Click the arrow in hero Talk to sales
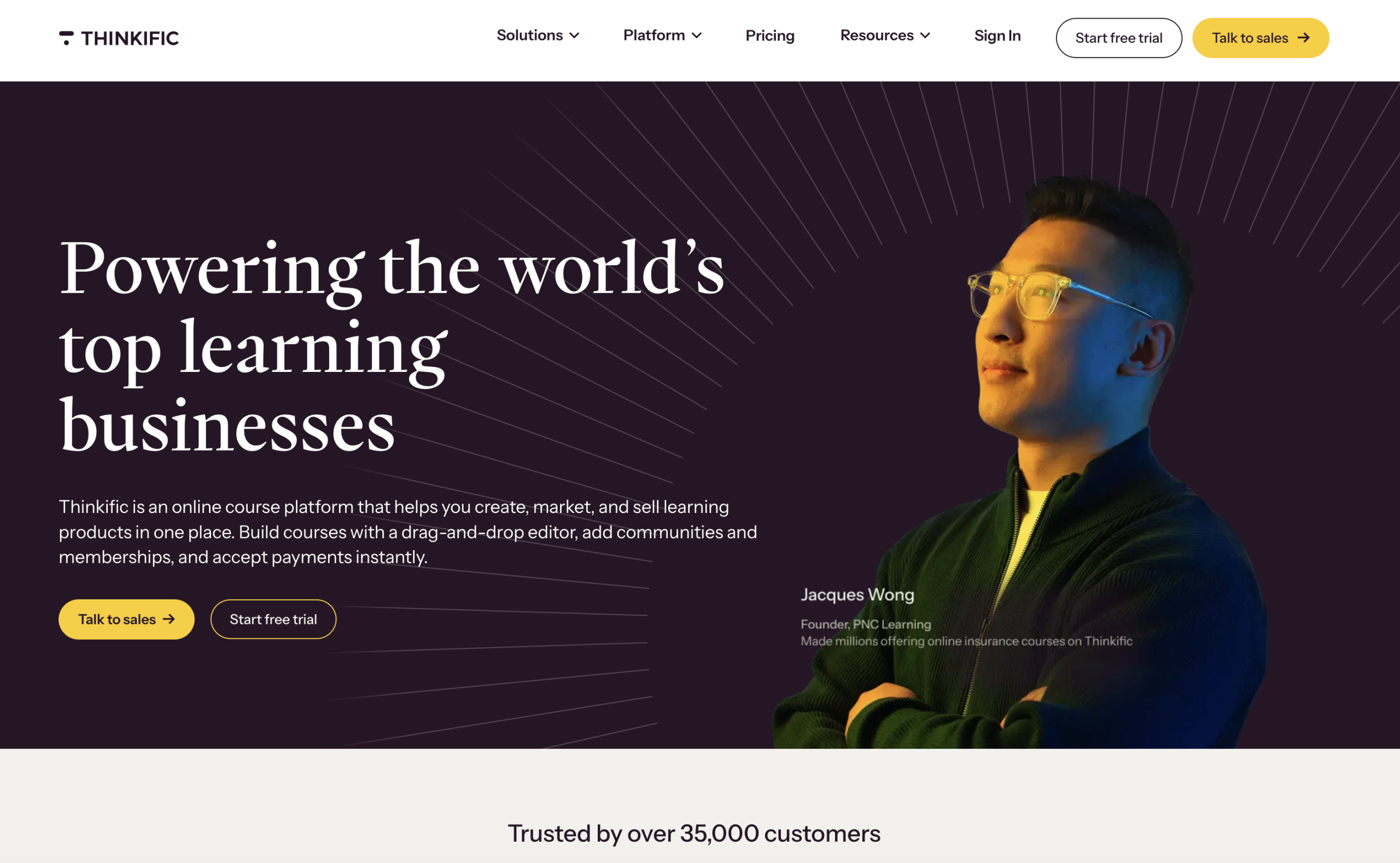 [x=169, y=619]
